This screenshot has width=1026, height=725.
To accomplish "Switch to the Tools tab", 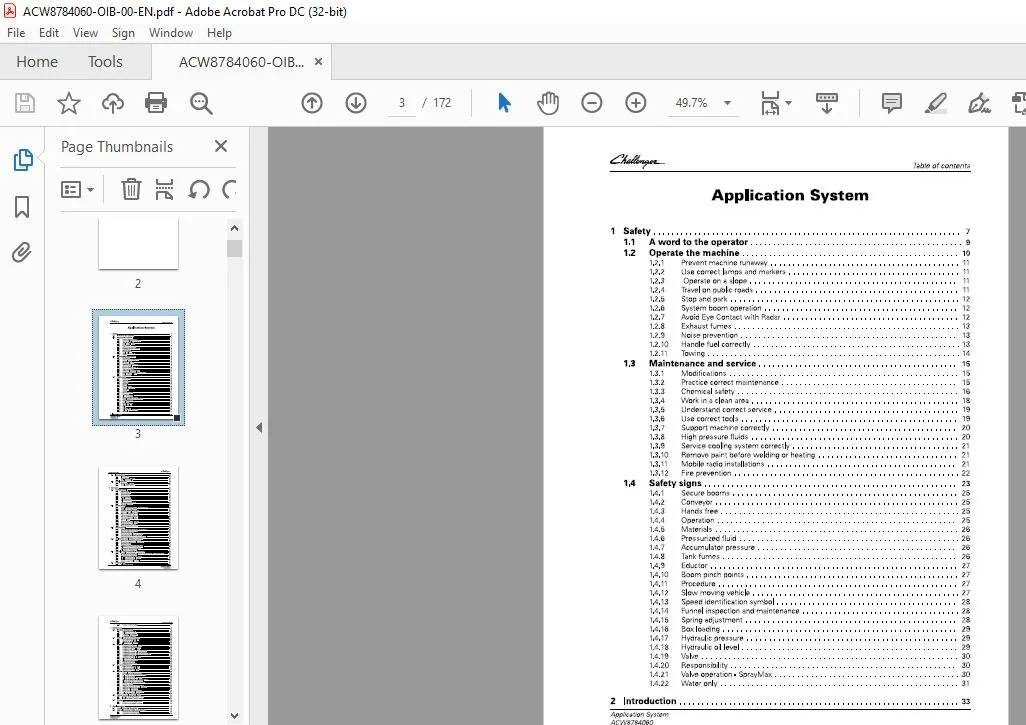I will coord(105,62).
